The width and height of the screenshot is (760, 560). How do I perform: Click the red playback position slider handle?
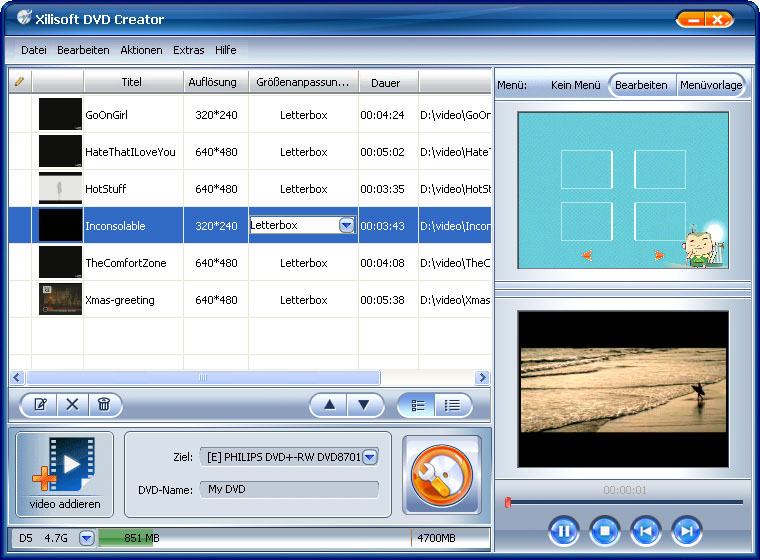point(508,502)
